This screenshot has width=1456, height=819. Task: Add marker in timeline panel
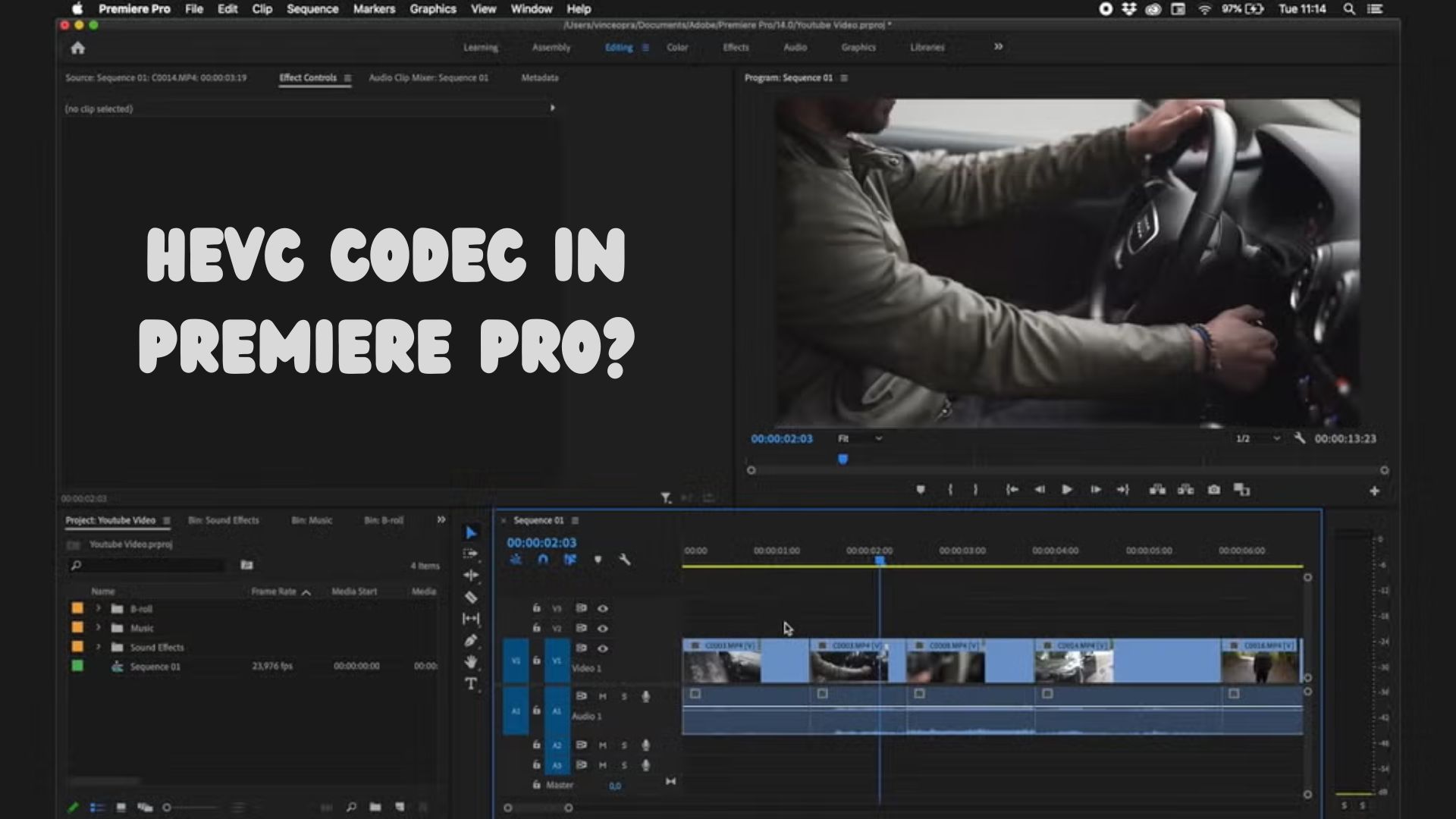(598, 560)
